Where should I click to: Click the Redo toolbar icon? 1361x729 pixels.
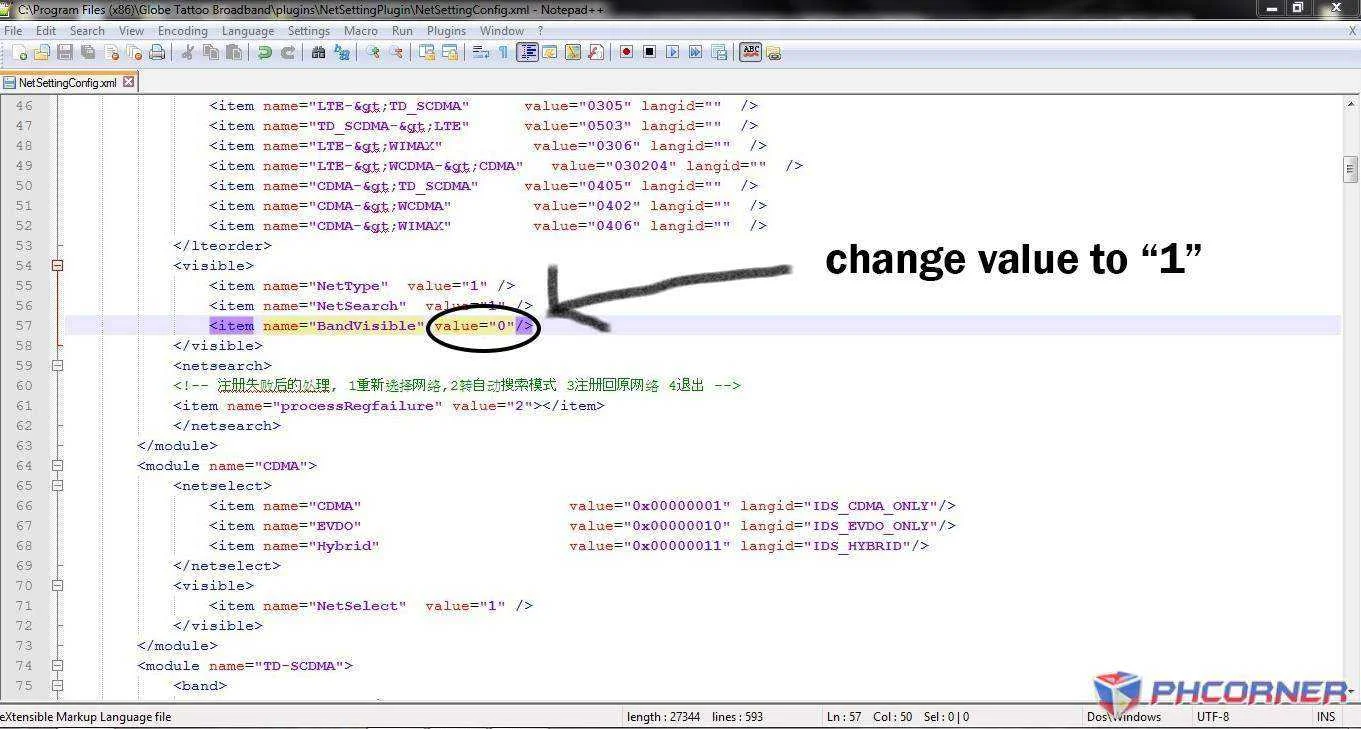coord(287,52)
